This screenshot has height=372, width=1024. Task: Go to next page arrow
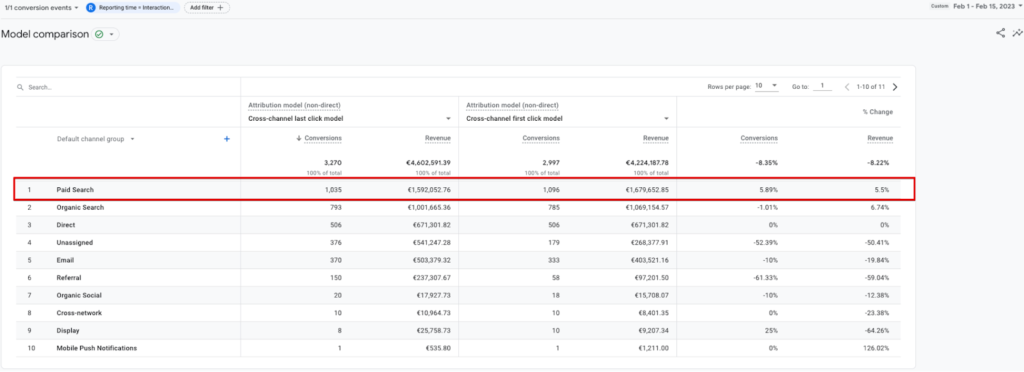click(895, 87)
